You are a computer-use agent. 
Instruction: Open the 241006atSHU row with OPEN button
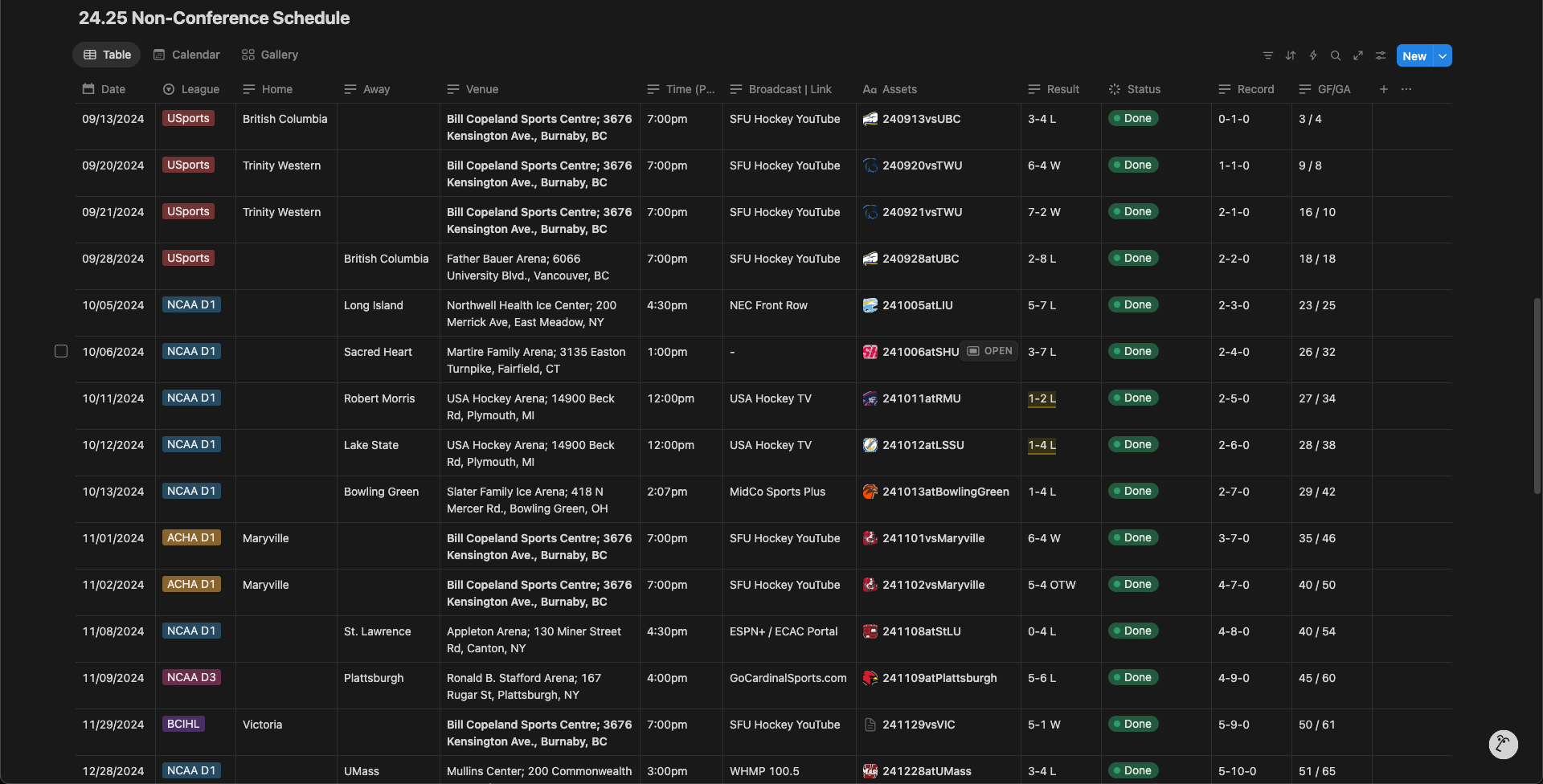pyautogui.click(x=989, y=351)
